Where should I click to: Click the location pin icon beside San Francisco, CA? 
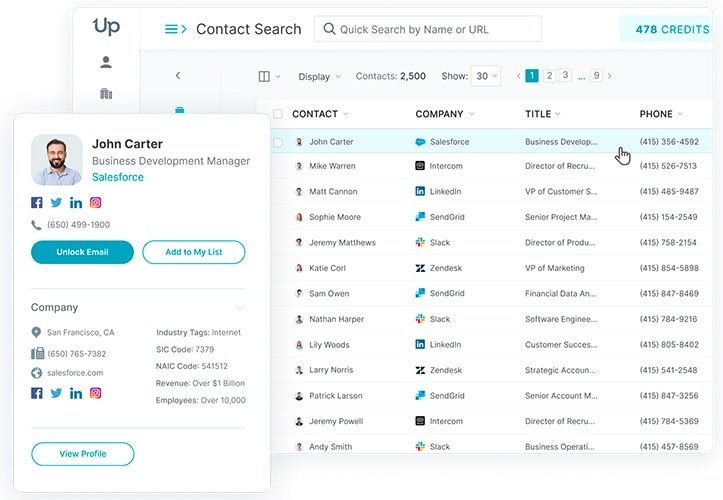[x=36, y=332]
